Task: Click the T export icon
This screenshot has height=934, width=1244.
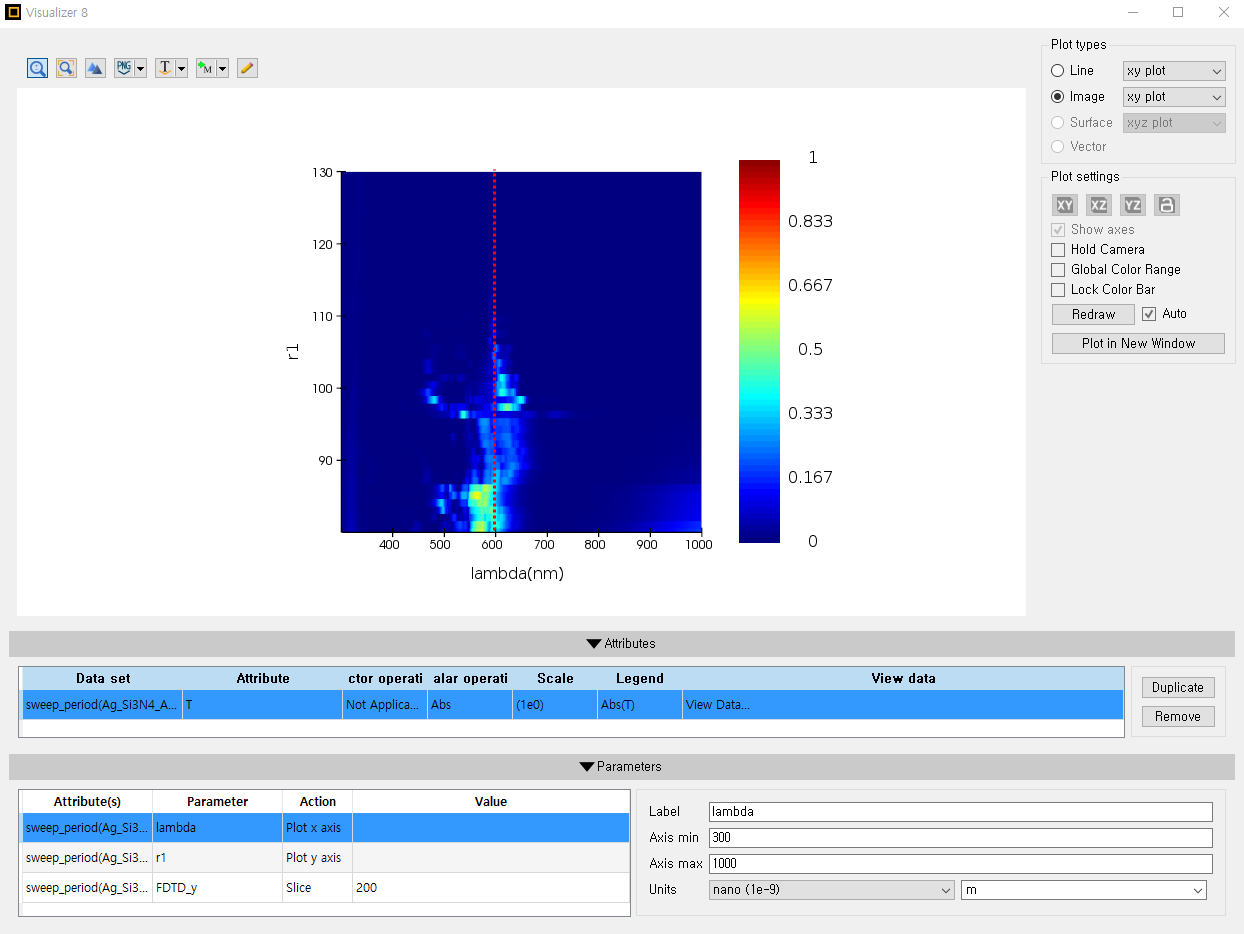Action: tap(165, 68)
